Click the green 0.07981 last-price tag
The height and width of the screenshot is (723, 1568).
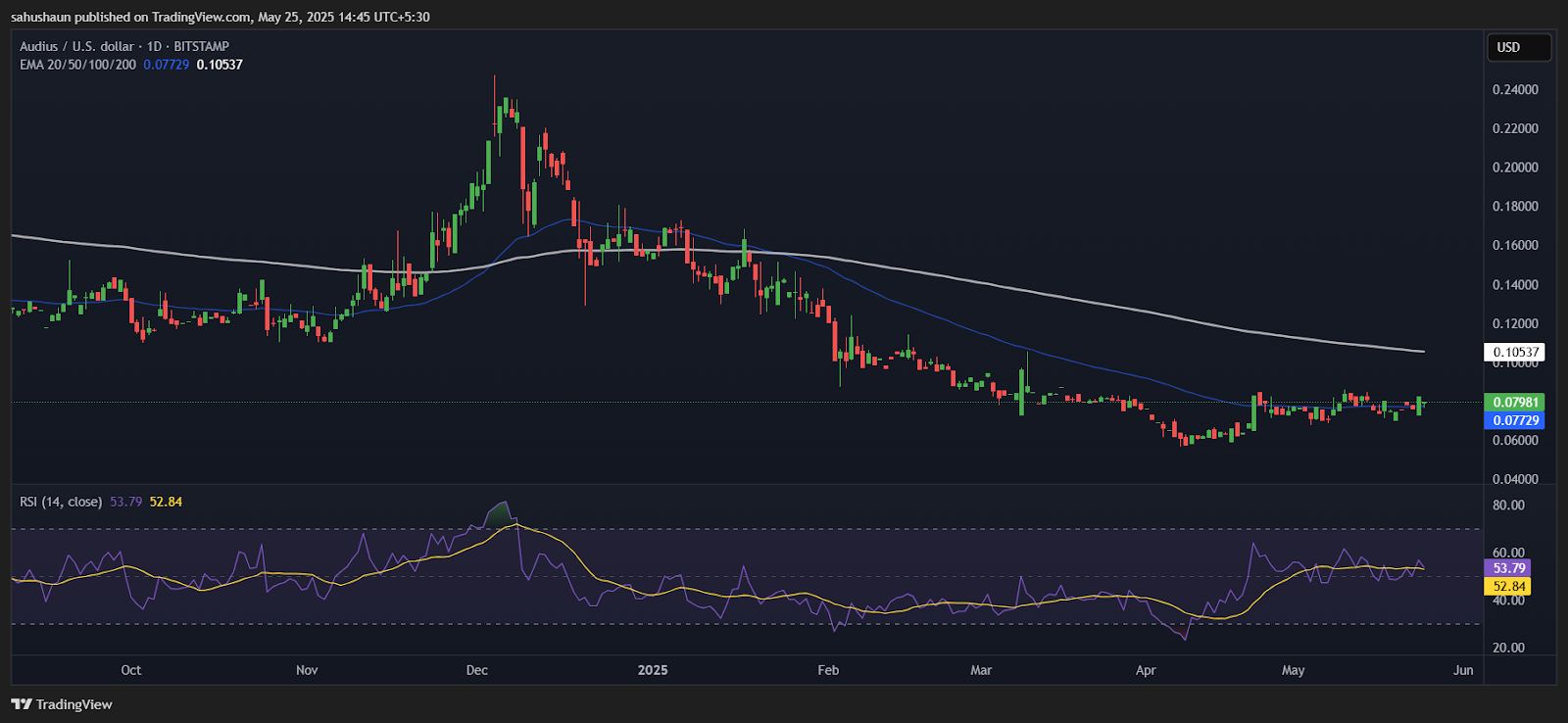[1515, 402]
